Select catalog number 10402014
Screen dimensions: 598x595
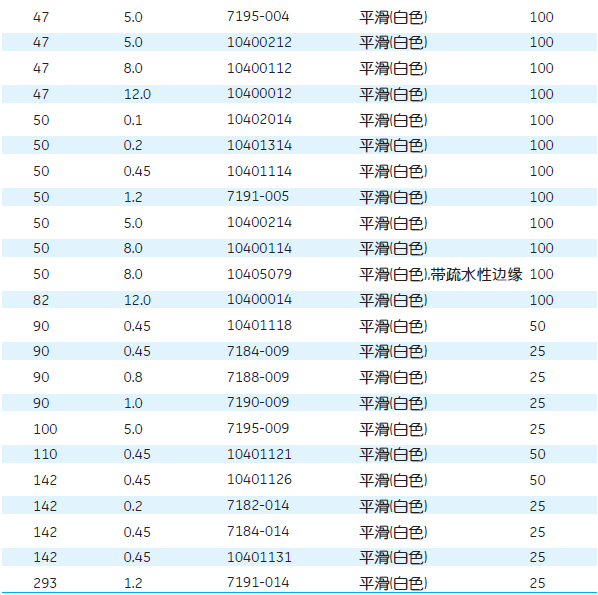[x=259, y=119]
